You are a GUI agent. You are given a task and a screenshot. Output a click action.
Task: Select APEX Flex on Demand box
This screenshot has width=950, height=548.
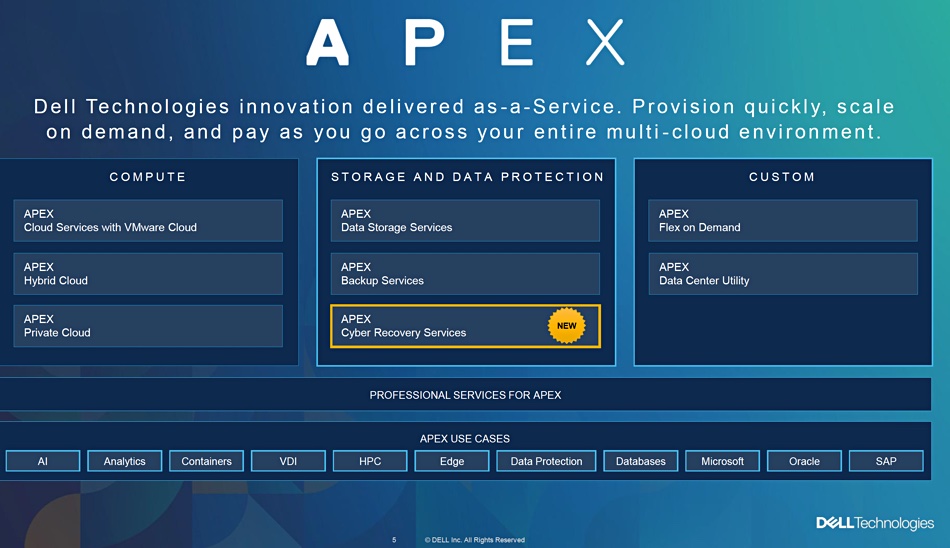(783, 221)
